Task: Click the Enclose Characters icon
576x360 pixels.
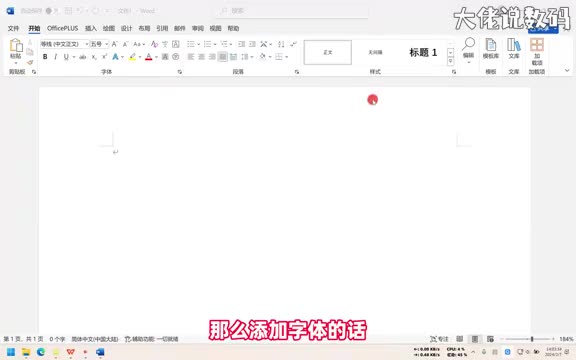Action: [x=176, y=57]
